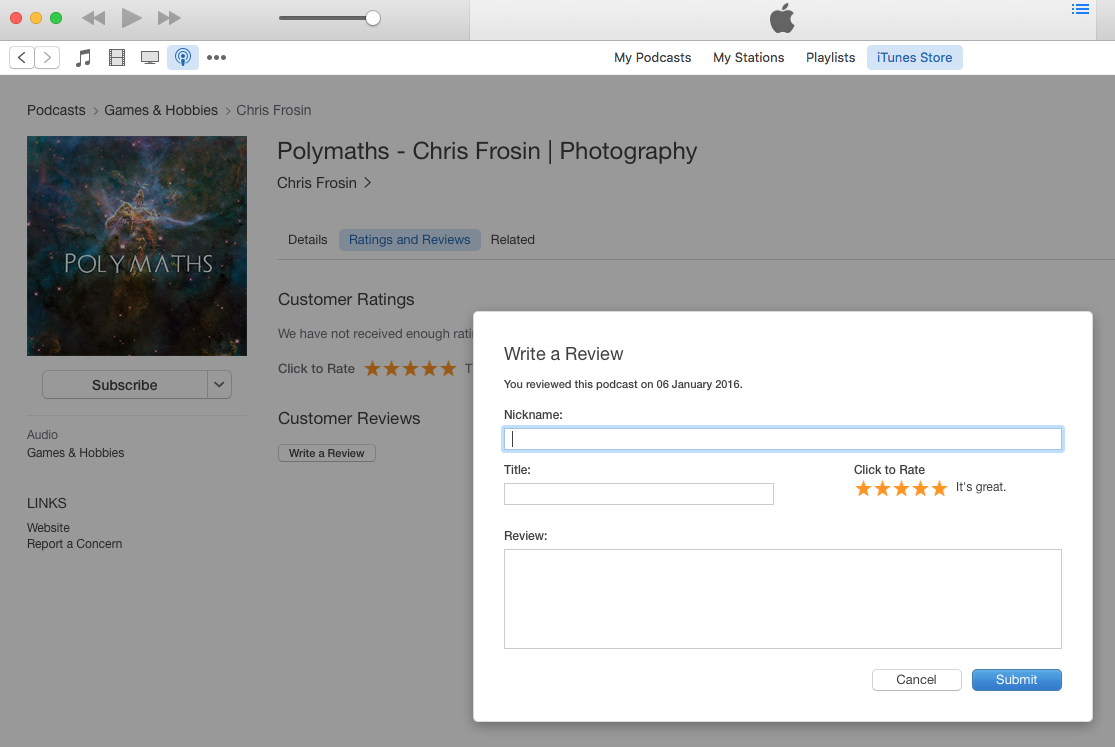The width and height of the screenshot is (1115, 747).
Task: Click Chris Frosin breadcrumb text
Action: 274,110
